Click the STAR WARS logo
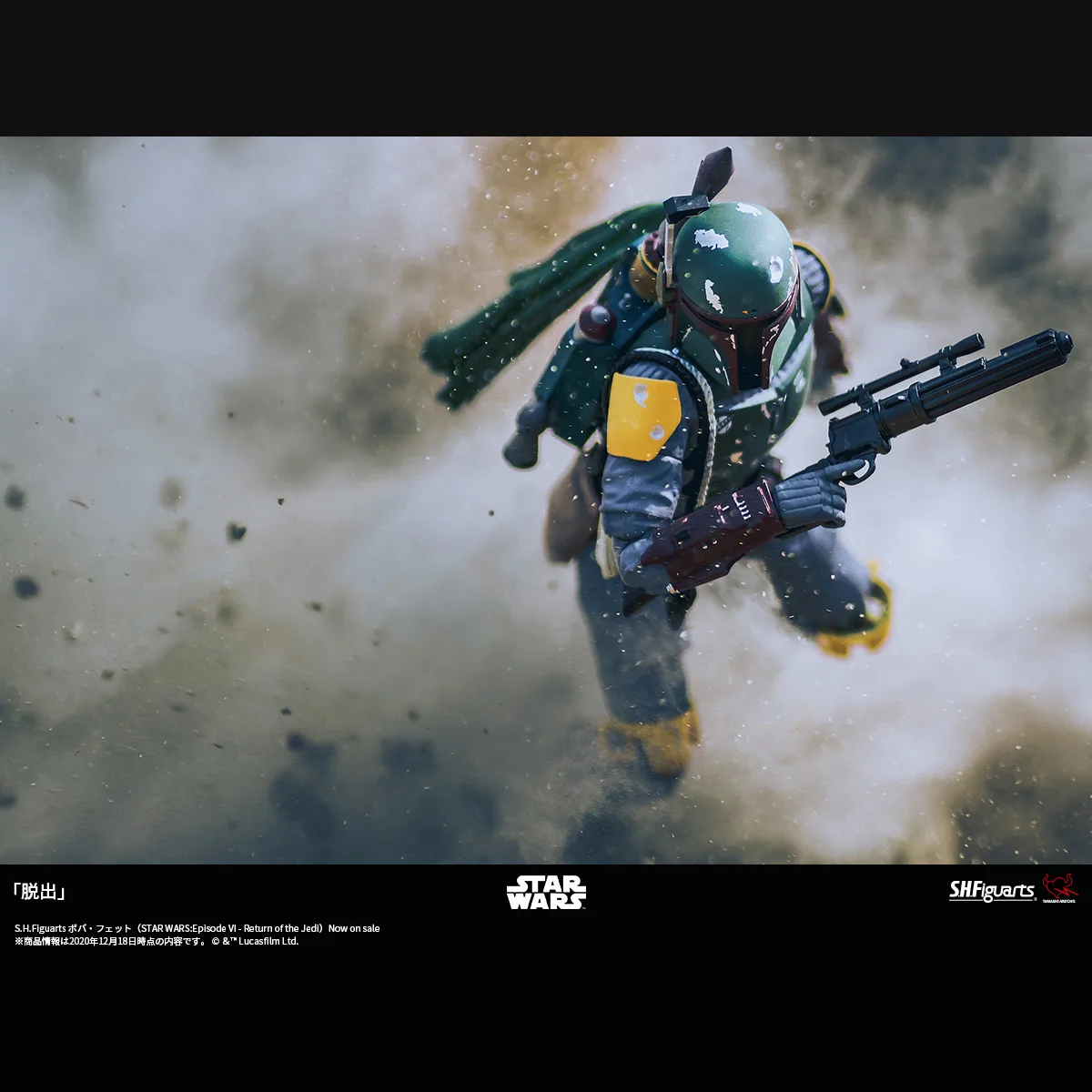 click(546, 892)
